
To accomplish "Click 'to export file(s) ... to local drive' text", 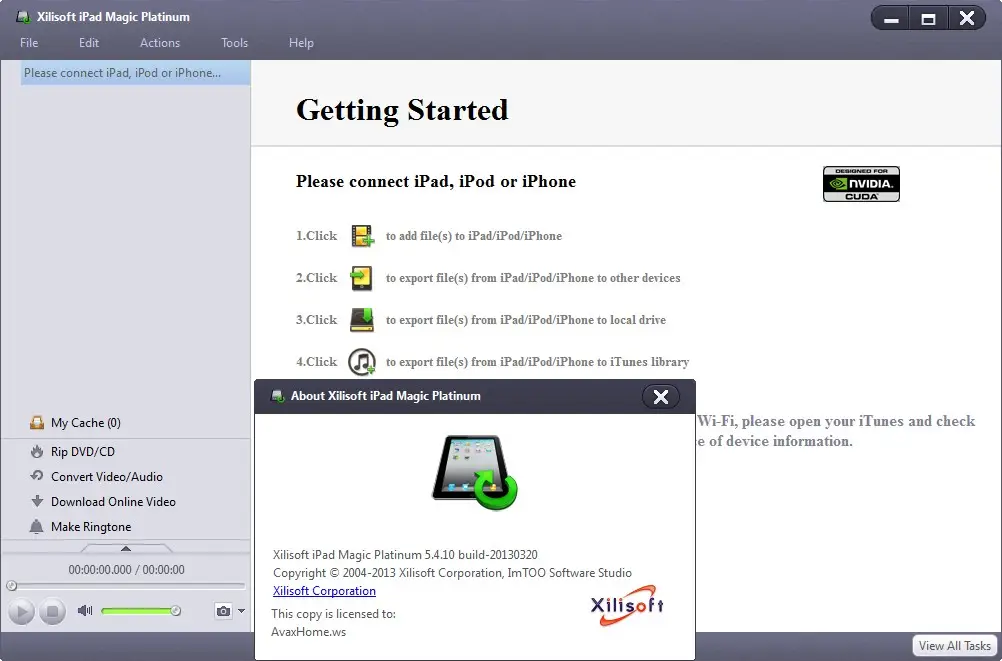I will click(526, 320).
